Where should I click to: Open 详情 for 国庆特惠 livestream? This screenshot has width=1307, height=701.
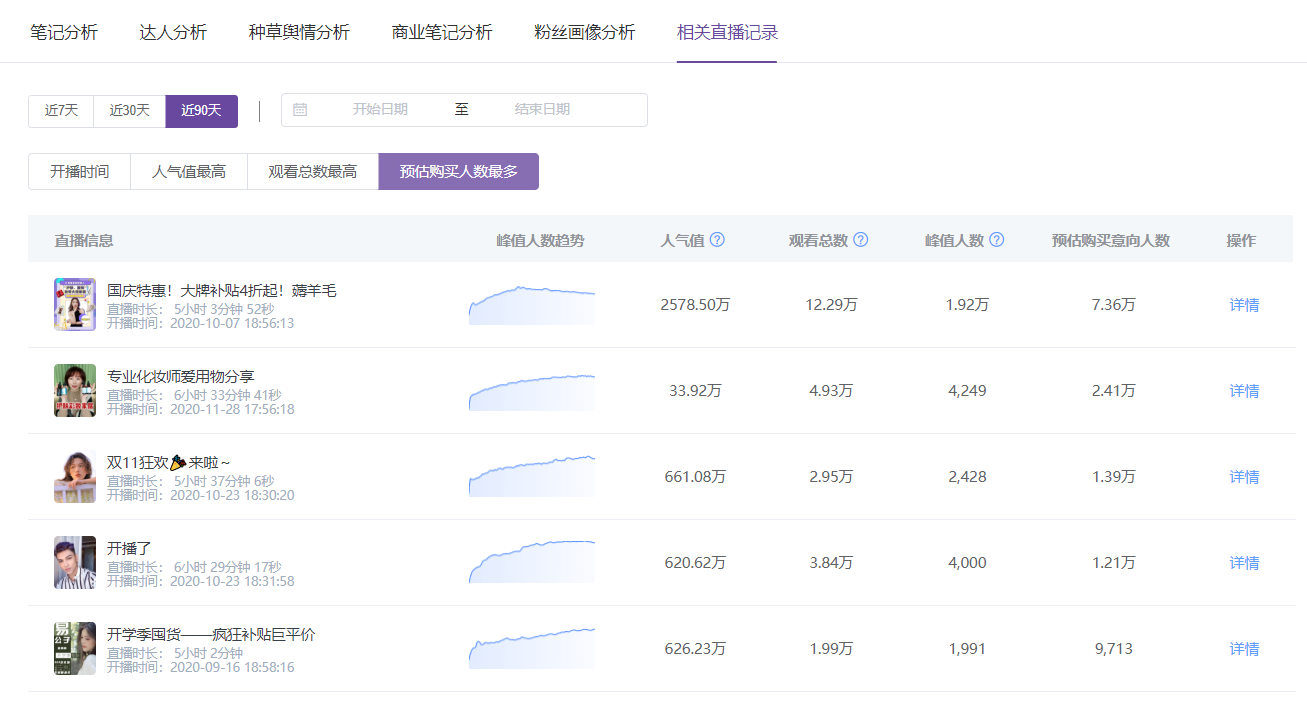1244,305
